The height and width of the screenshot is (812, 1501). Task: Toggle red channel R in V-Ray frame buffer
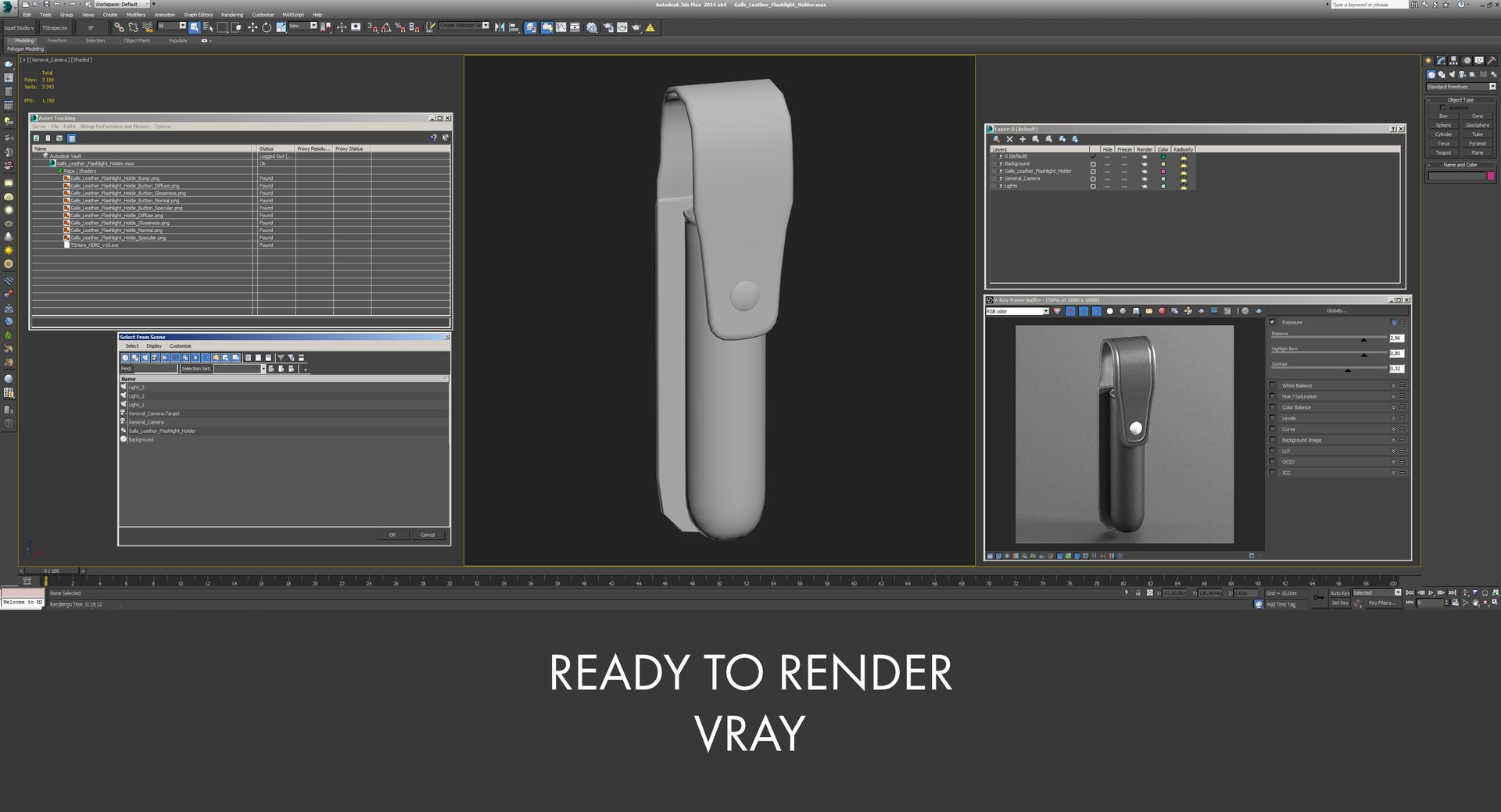1071,311
